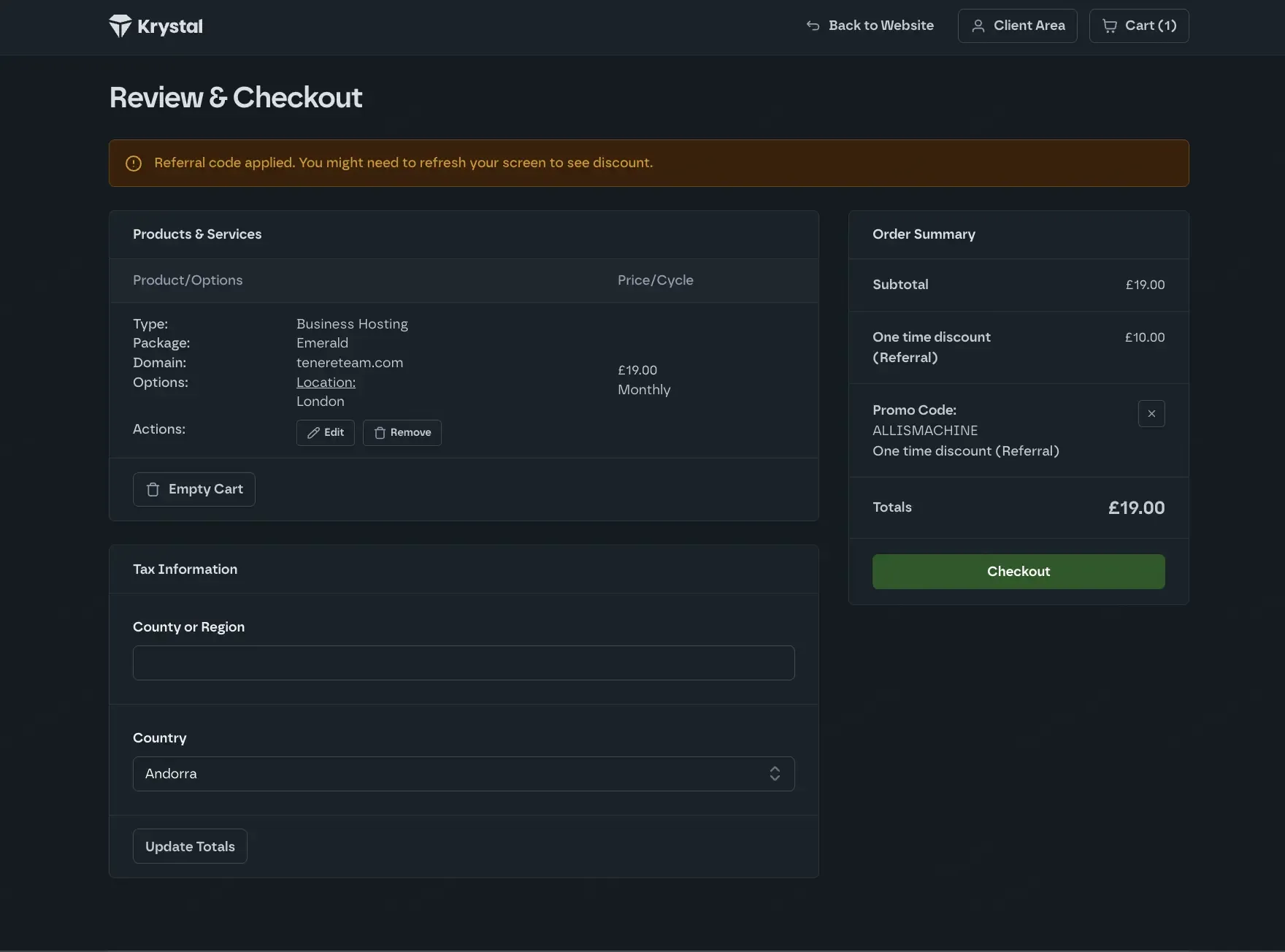Remove the ALLISMACHINE promo code

pyautogui.click(x=1151, y=414)
